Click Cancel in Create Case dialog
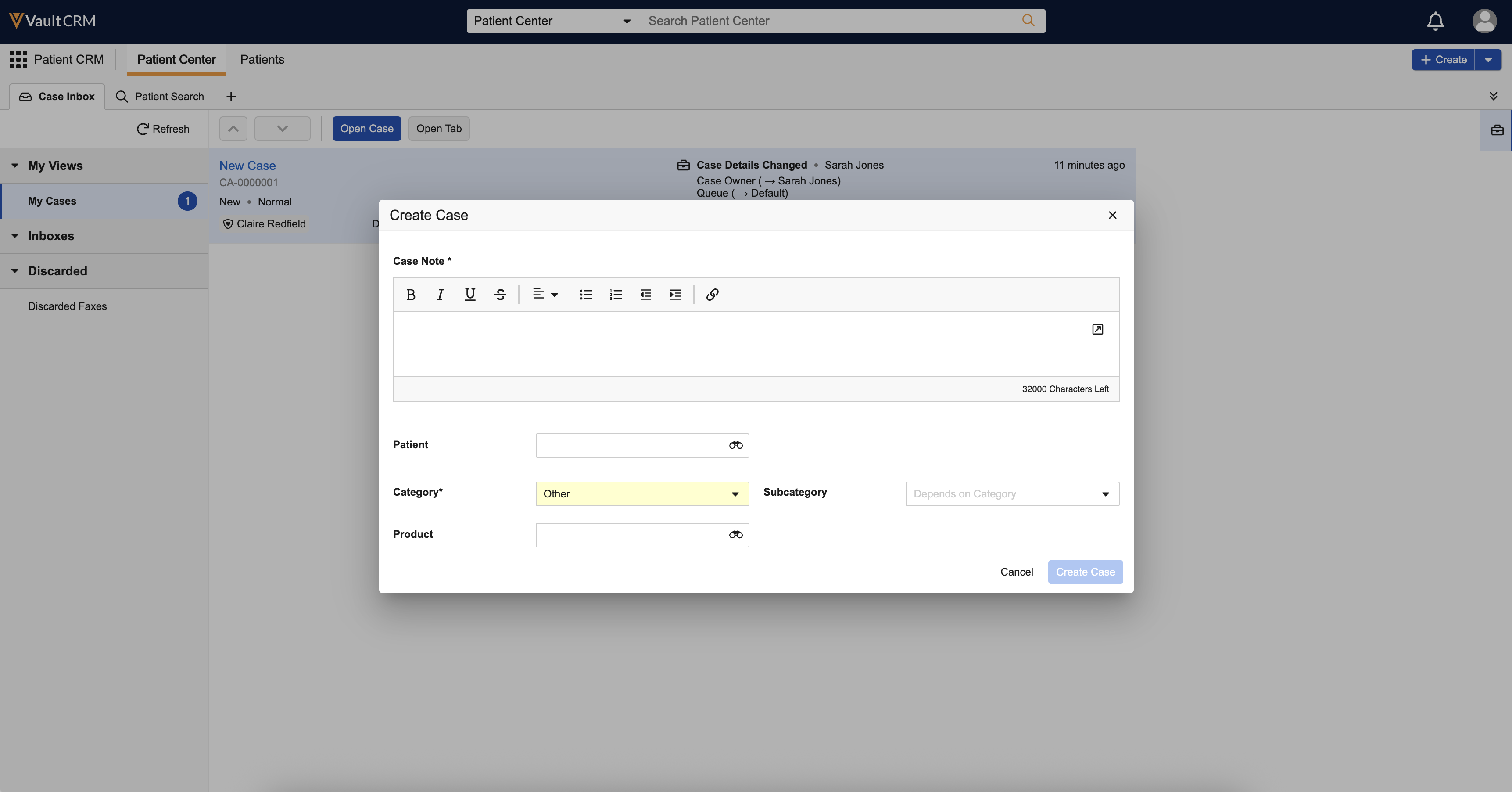 tap(1016, 572)
